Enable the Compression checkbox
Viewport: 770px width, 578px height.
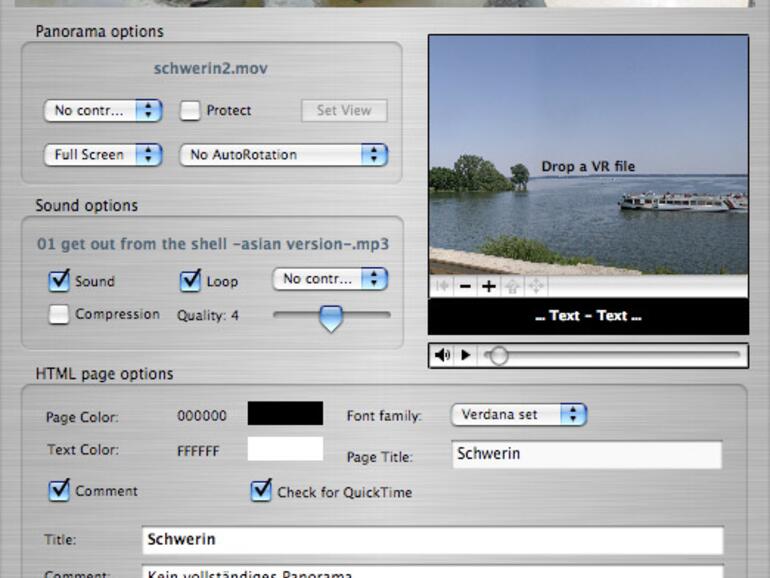click(x=58, y=314)
